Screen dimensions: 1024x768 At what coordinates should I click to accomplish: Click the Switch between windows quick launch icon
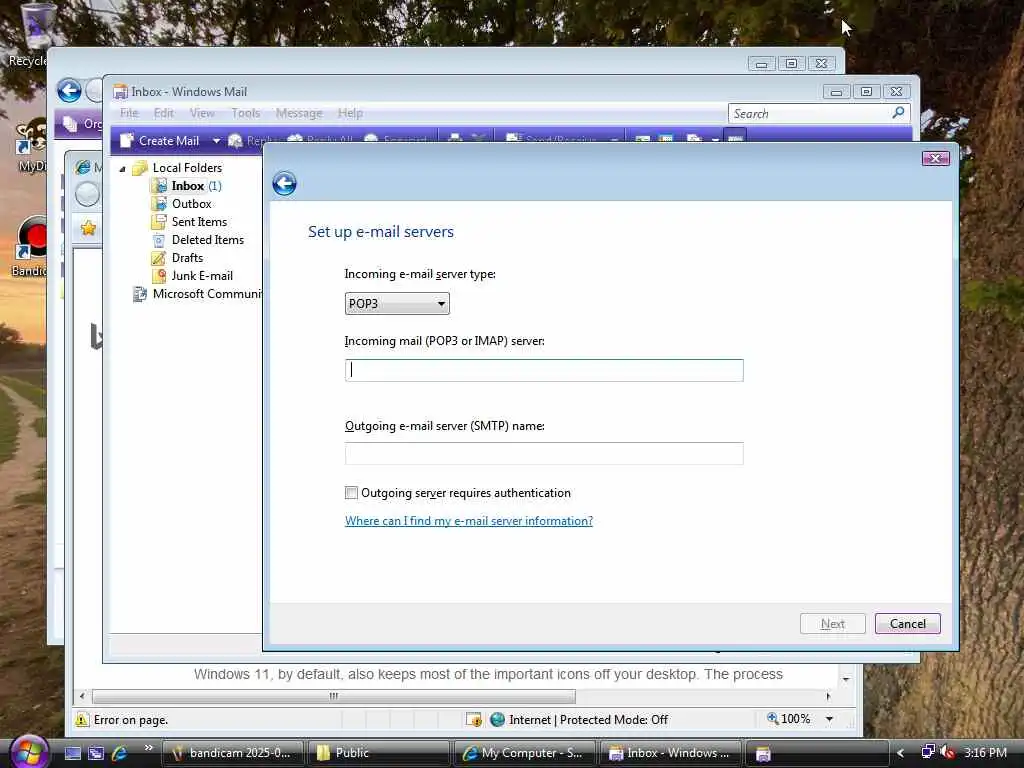(96, 753)
